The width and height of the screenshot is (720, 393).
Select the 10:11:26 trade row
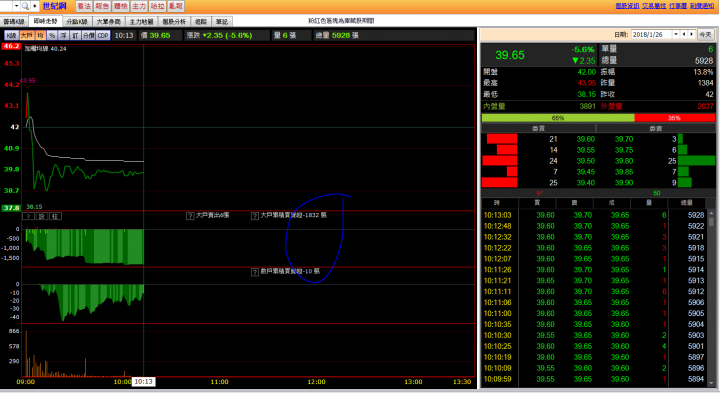[594, 269]
